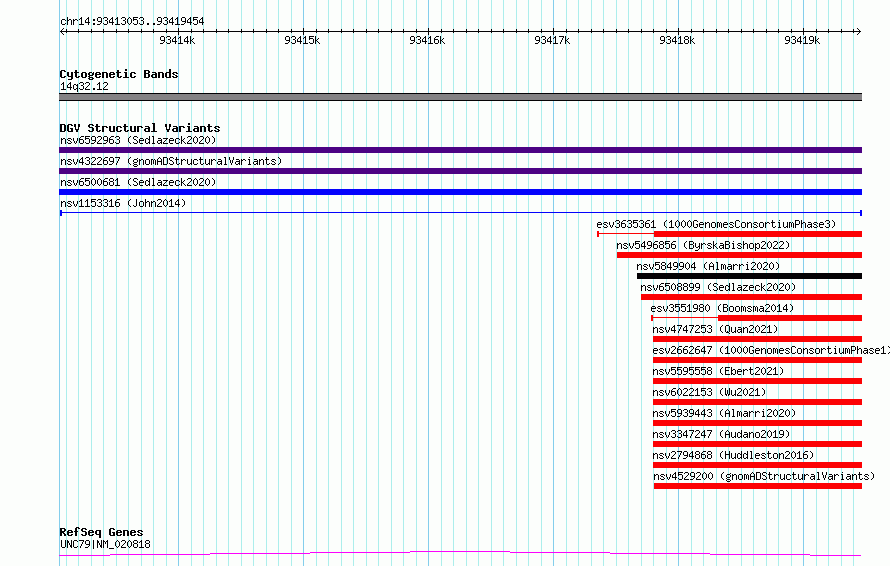This screenshot has width=890, height=566.
Task: Click the red nsv2794868 variant bar
Action: [758, 465]
